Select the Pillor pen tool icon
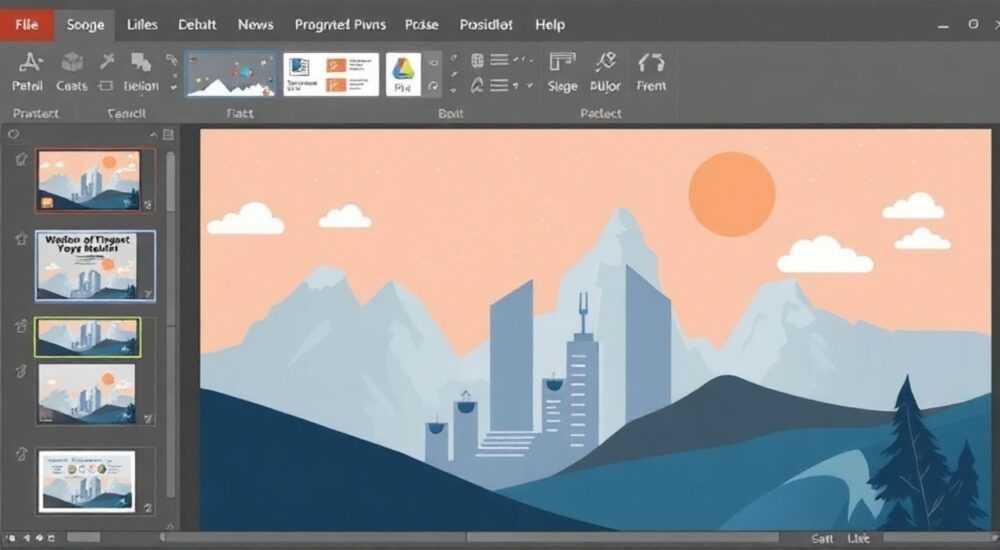The height and width of the screenshot is (550, 1000). pyautogui.click(x=605, y=62)
